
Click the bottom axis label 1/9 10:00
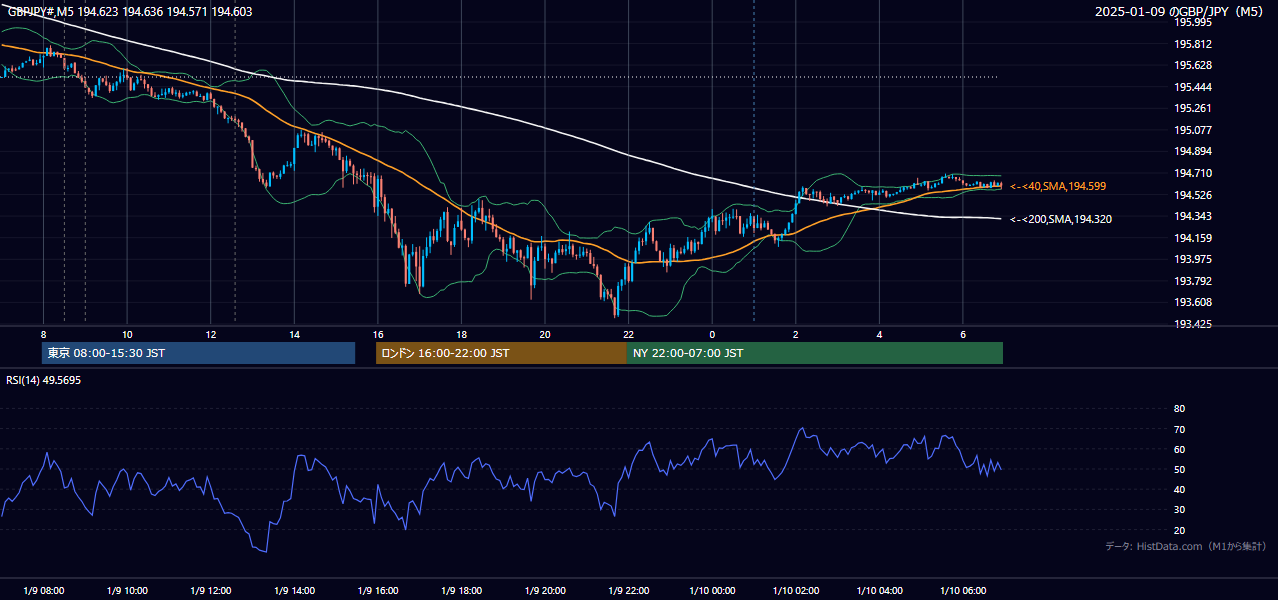tap(127, 590)
